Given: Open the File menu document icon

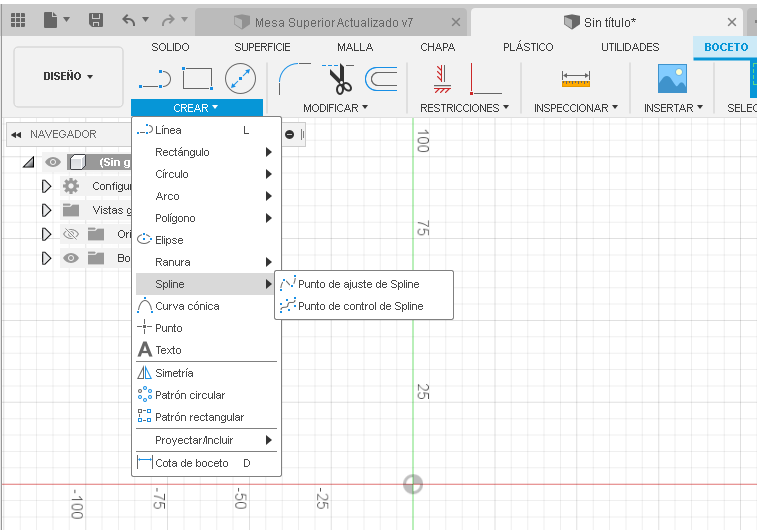Looking at the screenshot, I should (x=50, y=20).
